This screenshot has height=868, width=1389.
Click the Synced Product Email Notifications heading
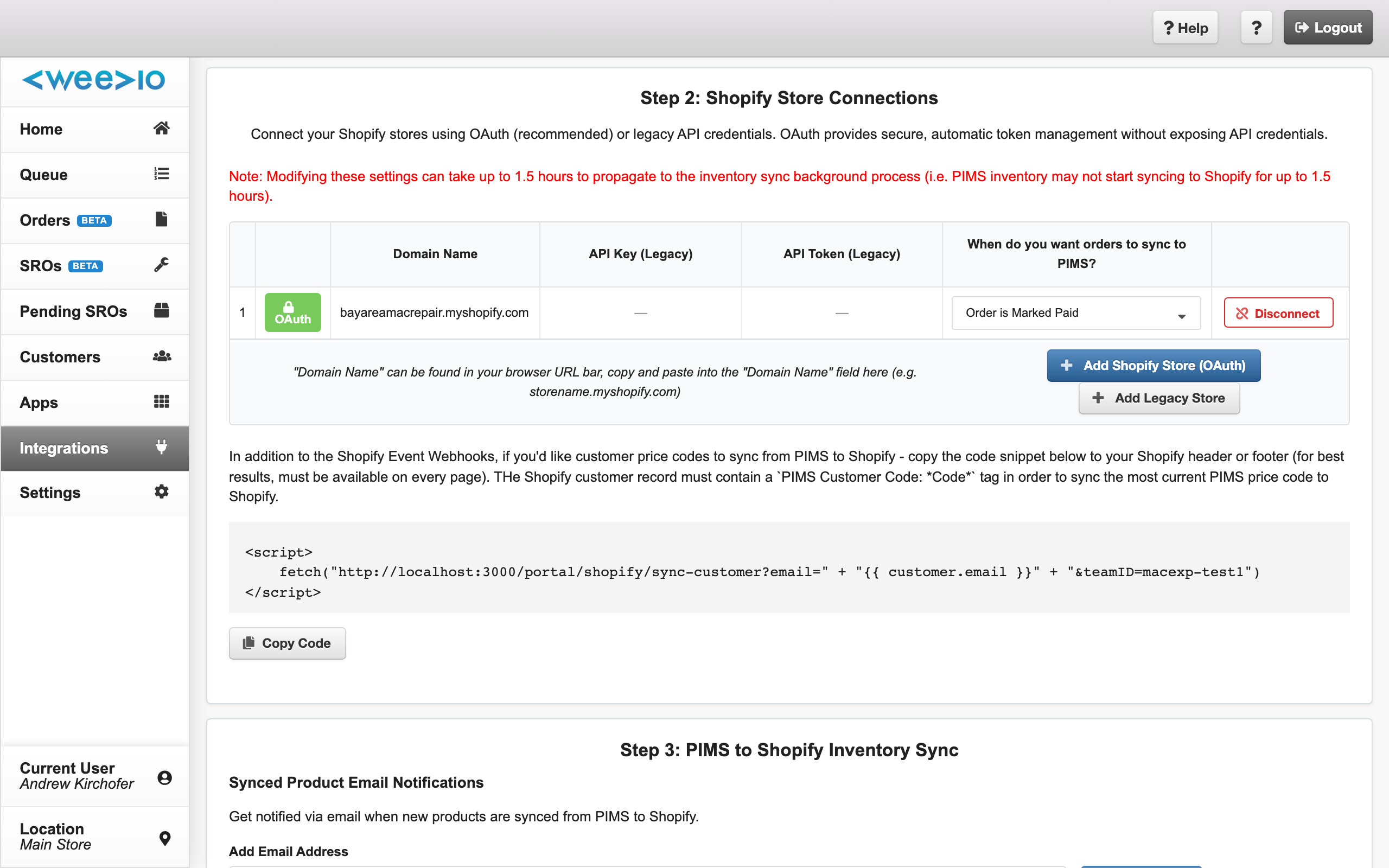pyautogui.click(x=356, y=782)
